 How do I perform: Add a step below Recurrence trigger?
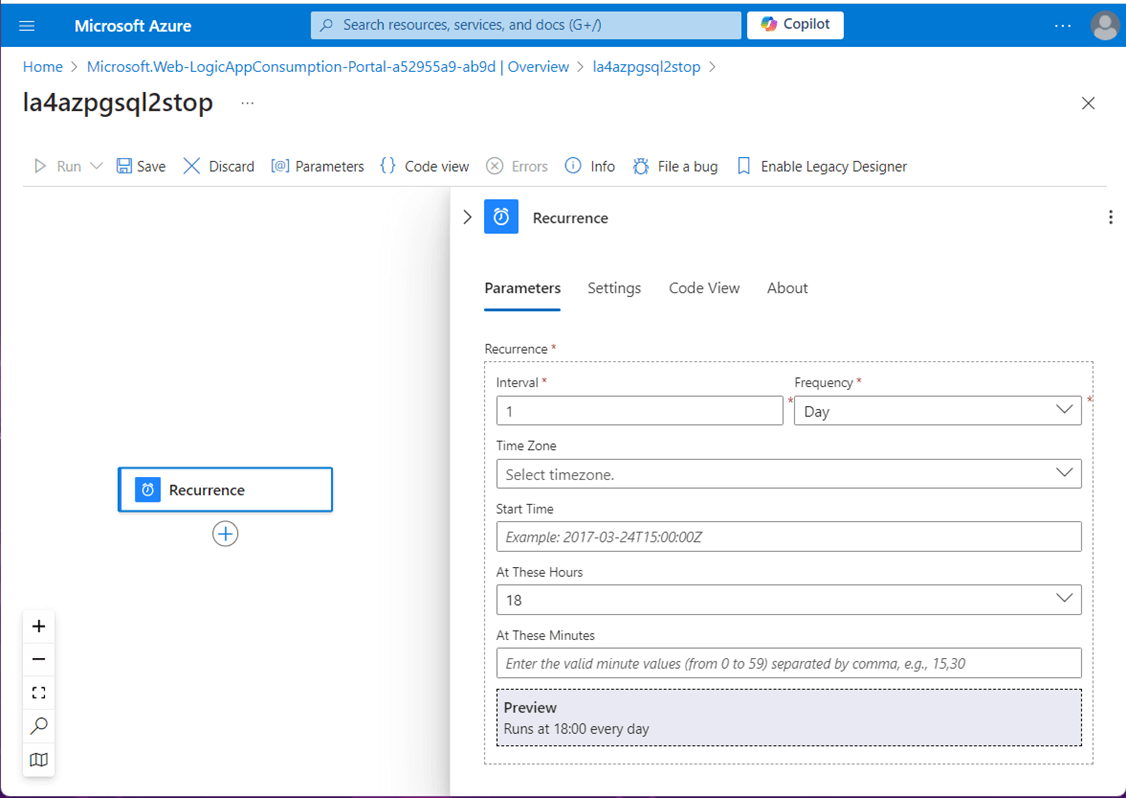coord(225,534)
